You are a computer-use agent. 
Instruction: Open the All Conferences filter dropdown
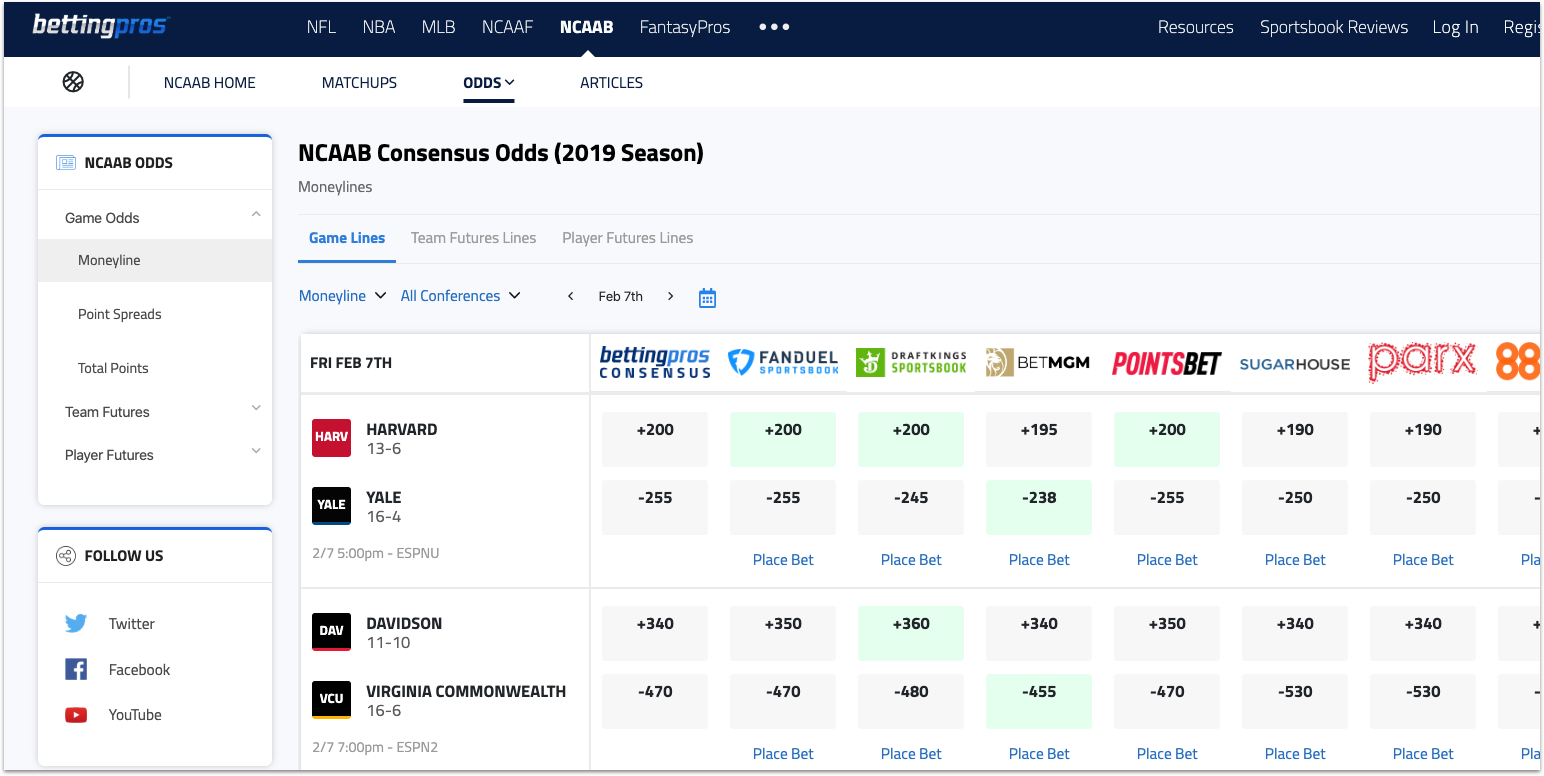click(x=461, y=296)
